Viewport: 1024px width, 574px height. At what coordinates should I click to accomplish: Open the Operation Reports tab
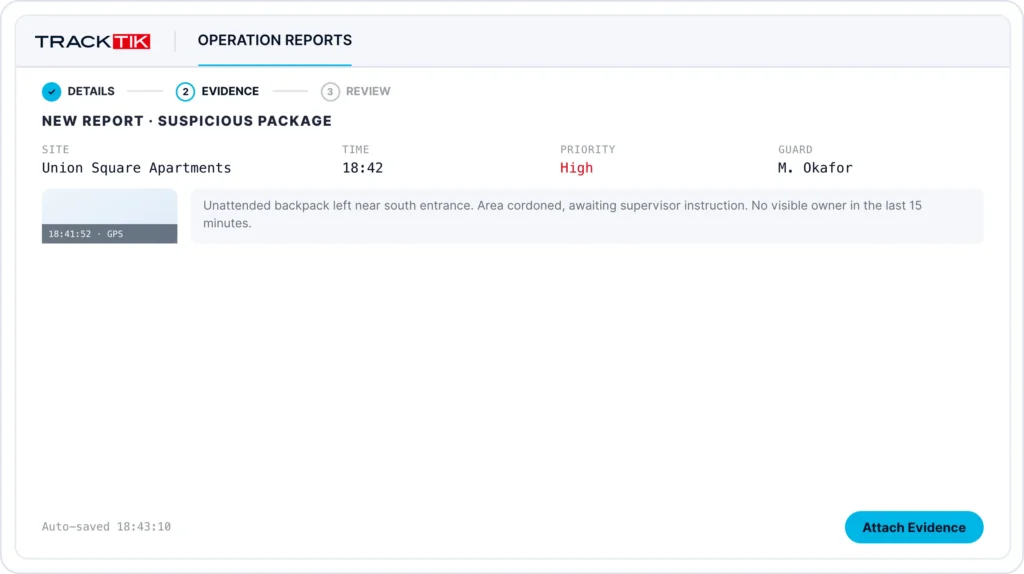click(x=274, y=40)
